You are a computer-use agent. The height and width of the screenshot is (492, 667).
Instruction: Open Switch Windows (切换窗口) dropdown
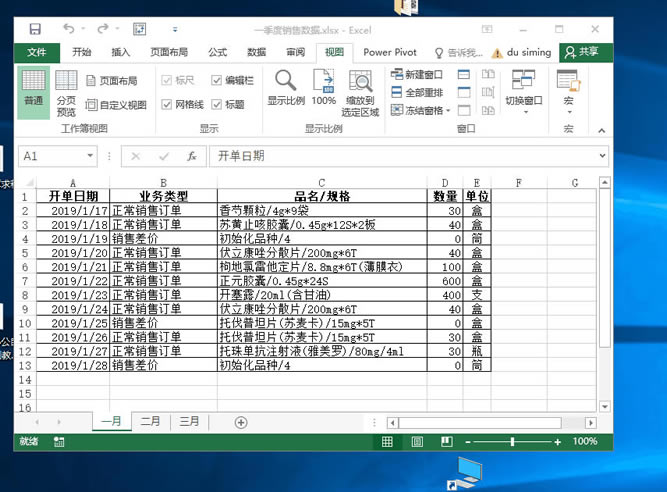tap(524, 92)
